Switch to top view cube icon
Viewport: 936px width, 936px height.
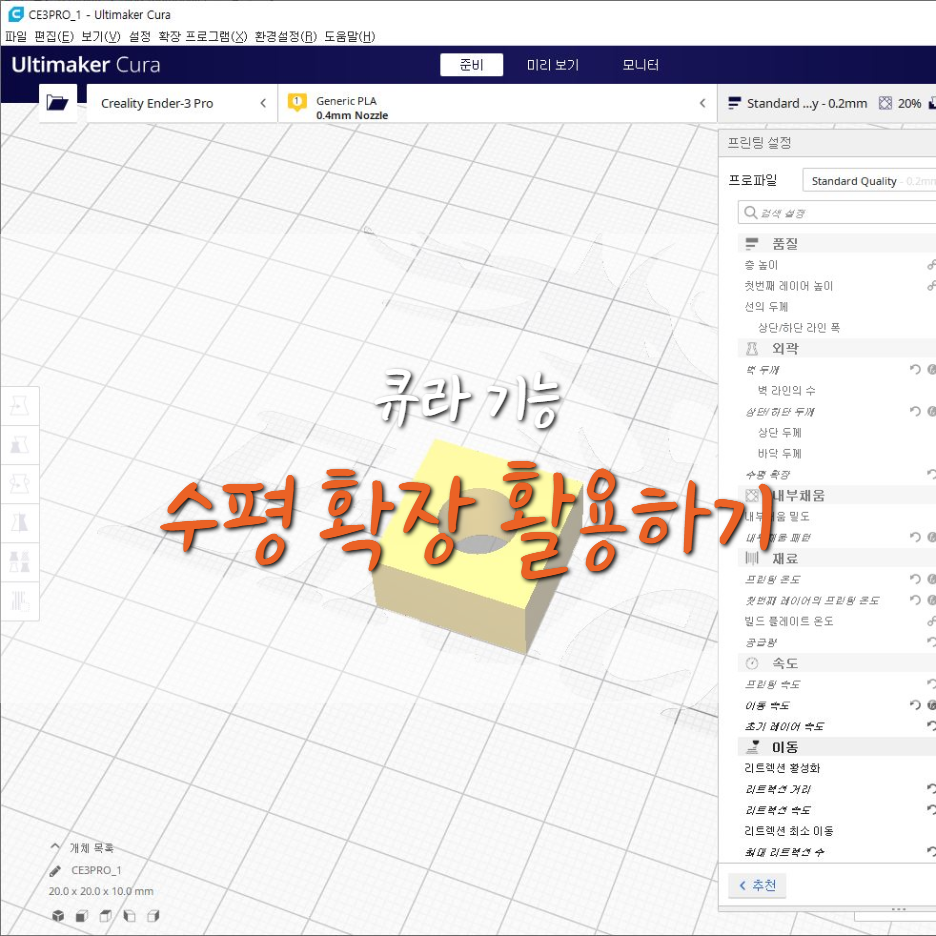coord(106,915)
